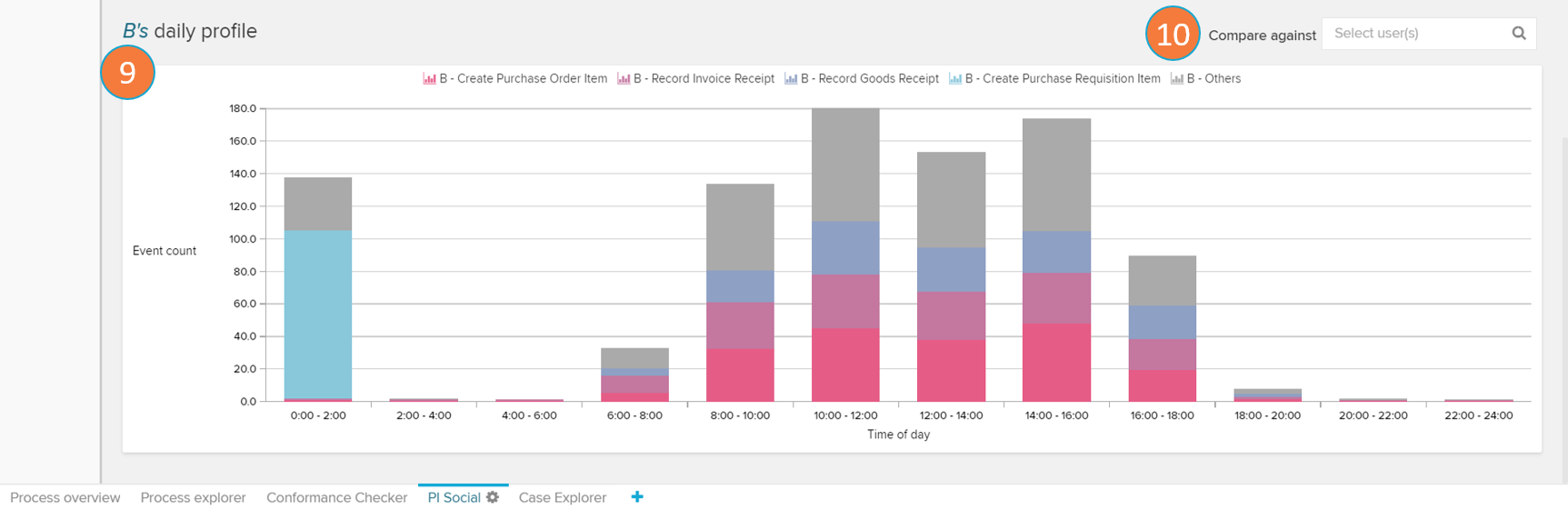1568x510 pixels.
Task: Click light blue bar segment at 0:00 - 2:00
Action: click(318, 314)
